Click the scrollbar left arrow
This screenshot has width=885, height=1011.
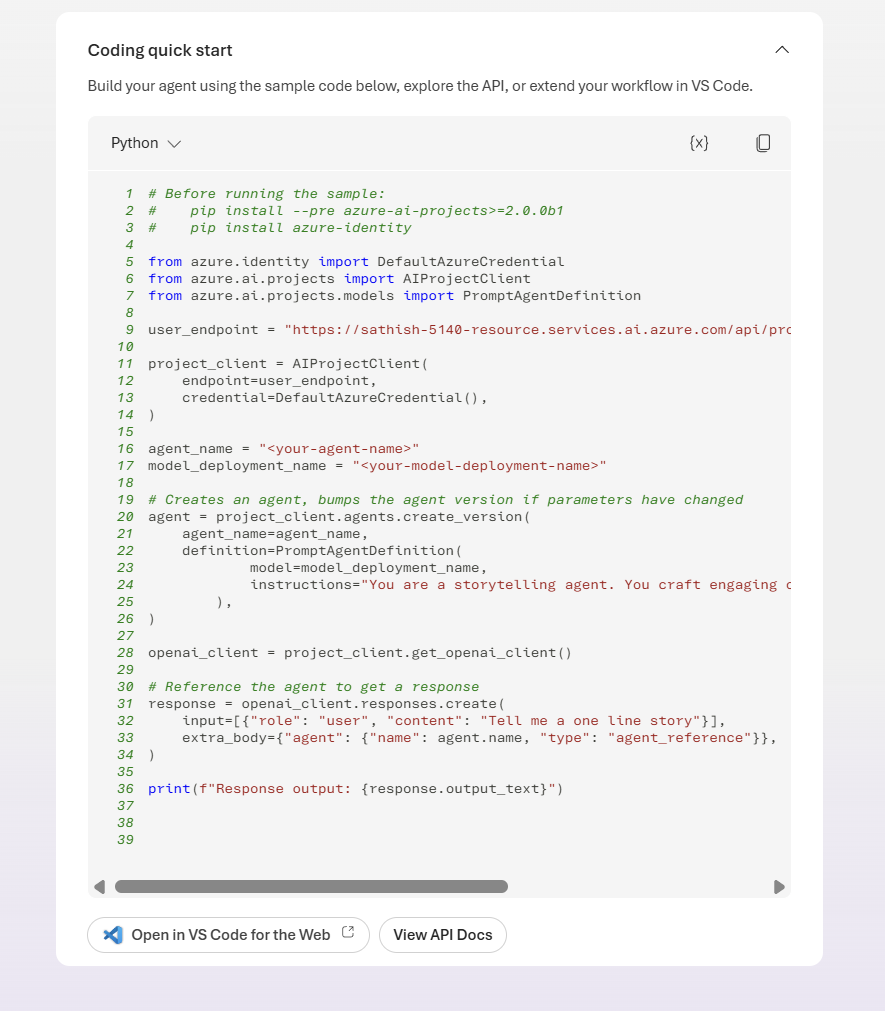click(x=99, y=886)
